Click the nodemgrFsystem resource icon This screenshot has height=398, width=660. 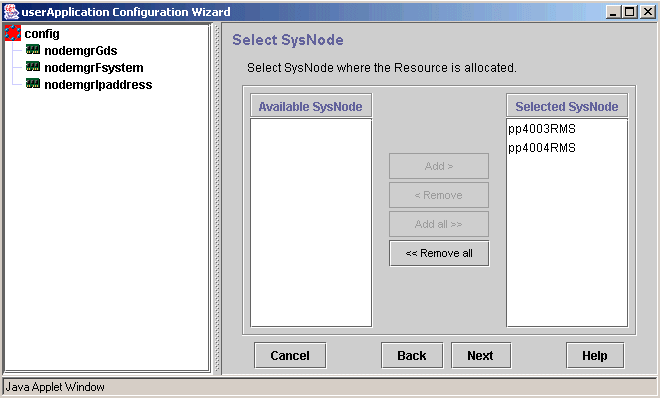[33, 66]
